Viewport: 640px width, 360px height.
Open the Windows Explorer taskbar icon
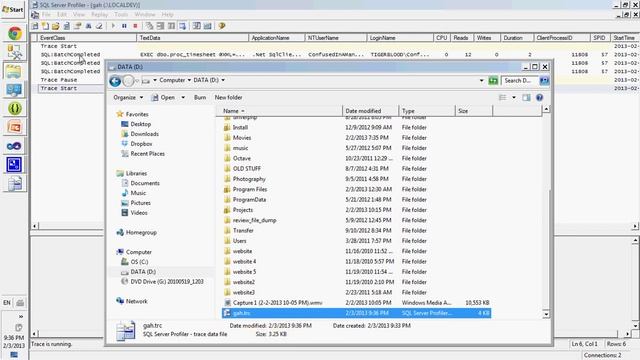[x=13, y=71]
